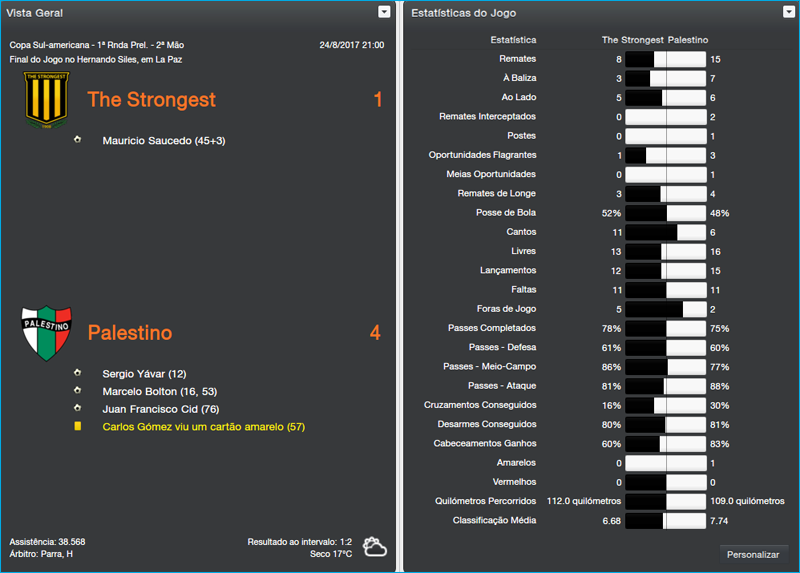The width and height of the screenshot is (800, 573).
Task: Click the Assistência: 38.568 text
Action: pyautogui.click(x=47, y=542)
